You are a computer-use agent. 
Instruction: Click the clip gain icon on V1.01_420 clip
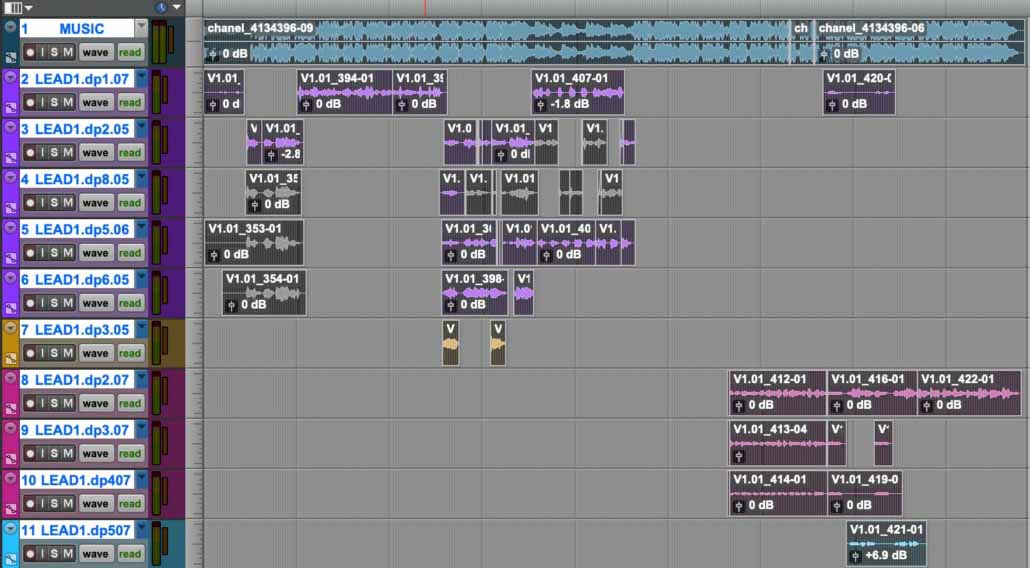tap(832, 104)
